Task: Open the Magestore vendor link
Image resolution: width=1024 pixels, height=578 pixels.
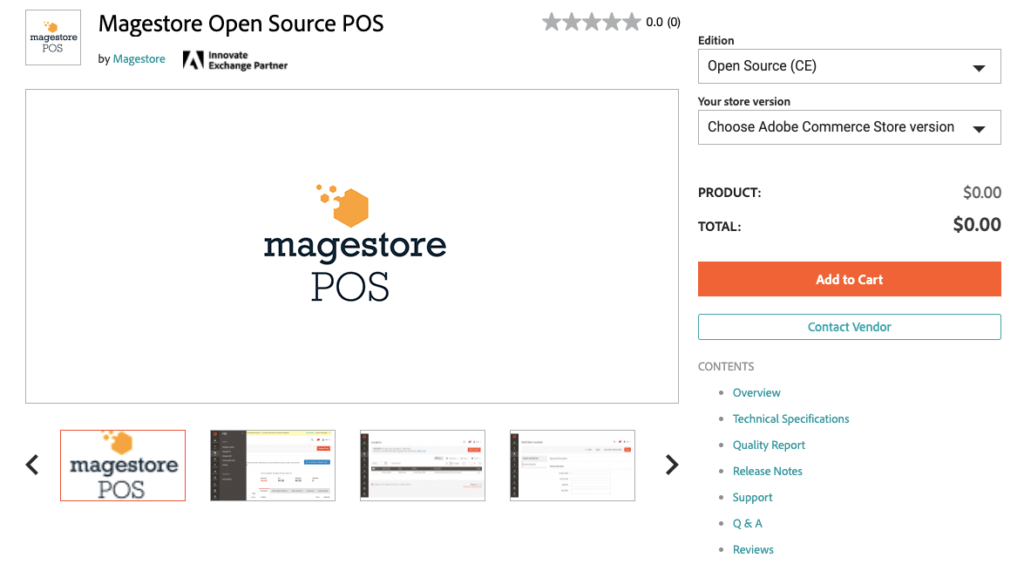Action: coord(139,59)
